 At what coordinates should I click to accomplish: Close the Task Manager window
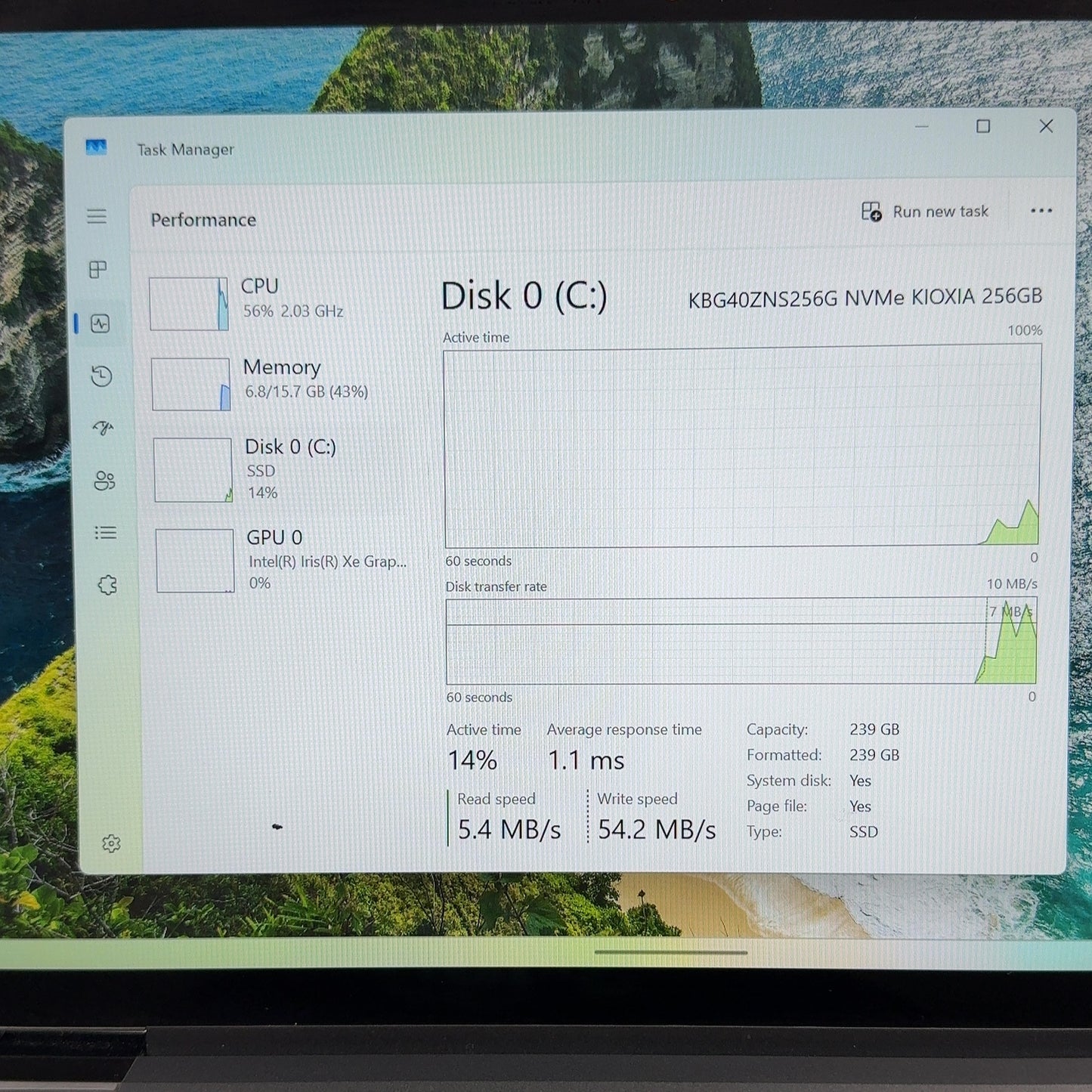tap(1046, 126)
